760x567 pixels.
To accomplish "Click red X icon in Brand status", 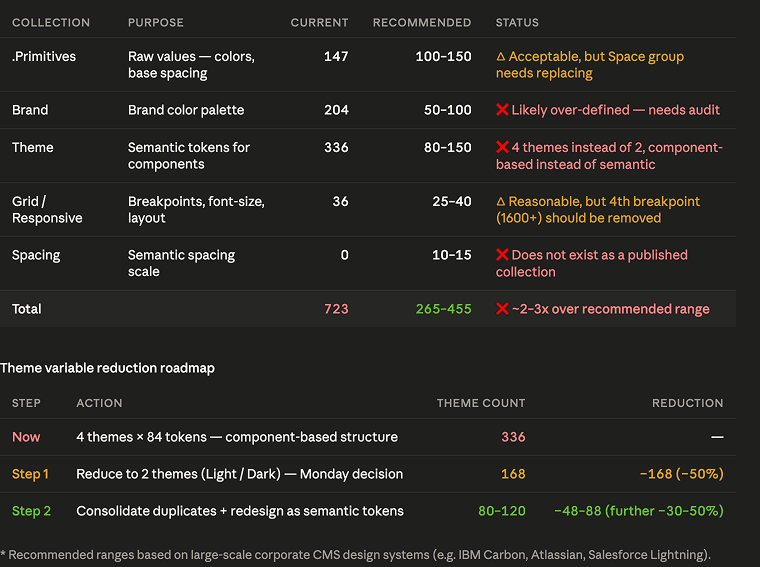I will pyautogui.click(x=502, y=110).
